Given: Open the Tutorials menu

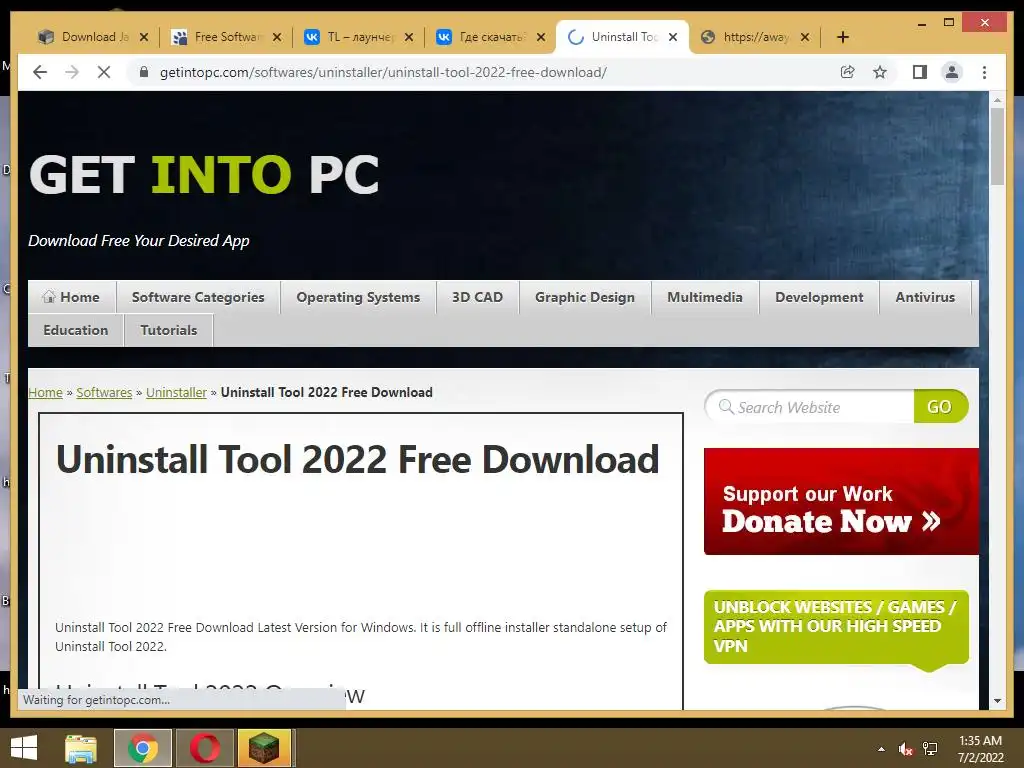Looking at the screenshot, I should coord(168,330).
